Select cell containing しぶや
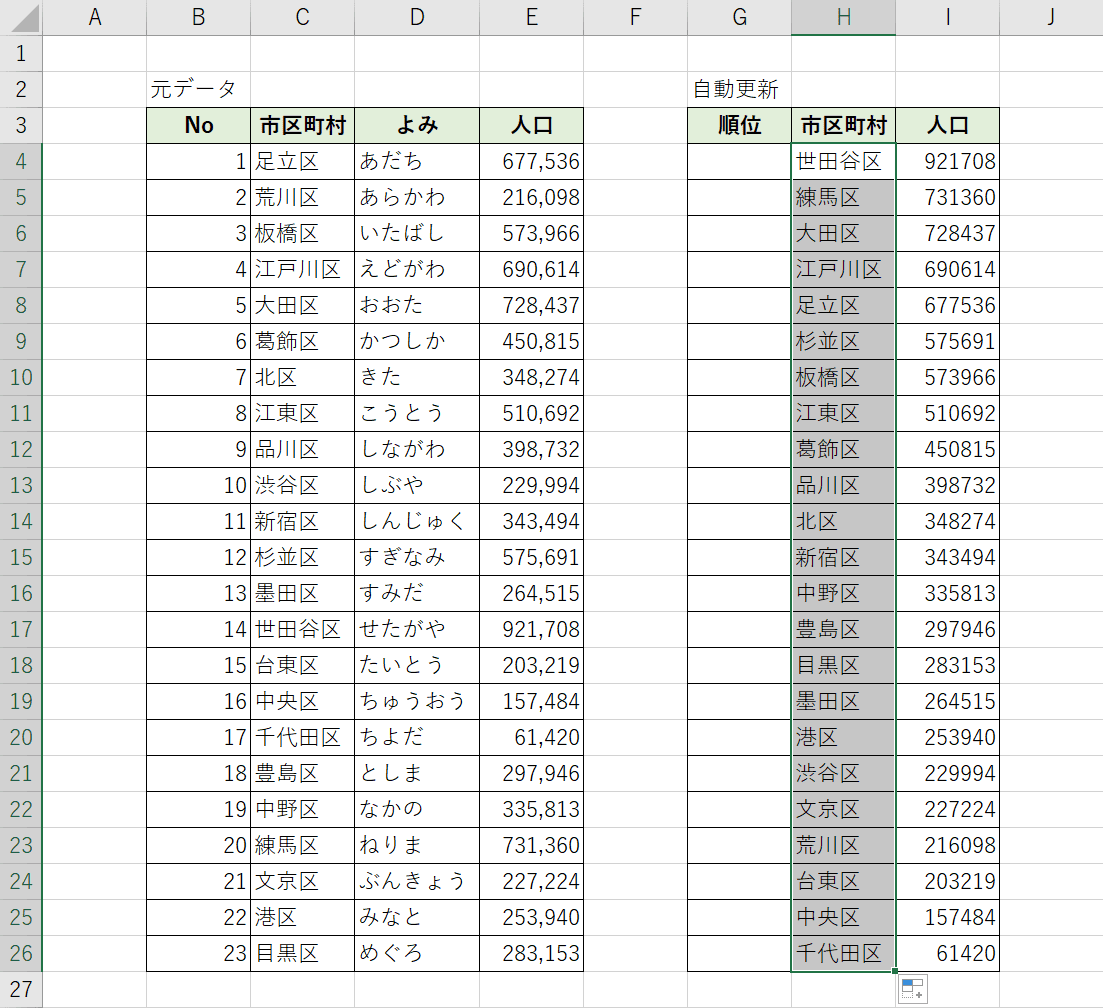This screenshot has height=1008, width=1103. pos(417,485)
